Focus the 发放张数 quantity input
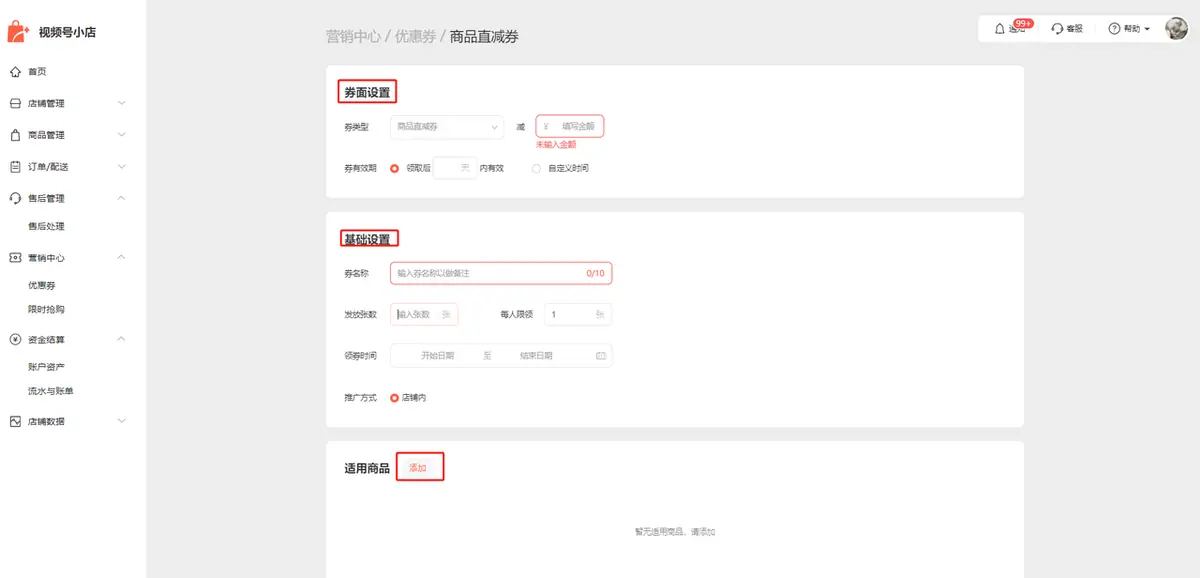Viewport: 1200px width, 578px height. pos(424,315)
